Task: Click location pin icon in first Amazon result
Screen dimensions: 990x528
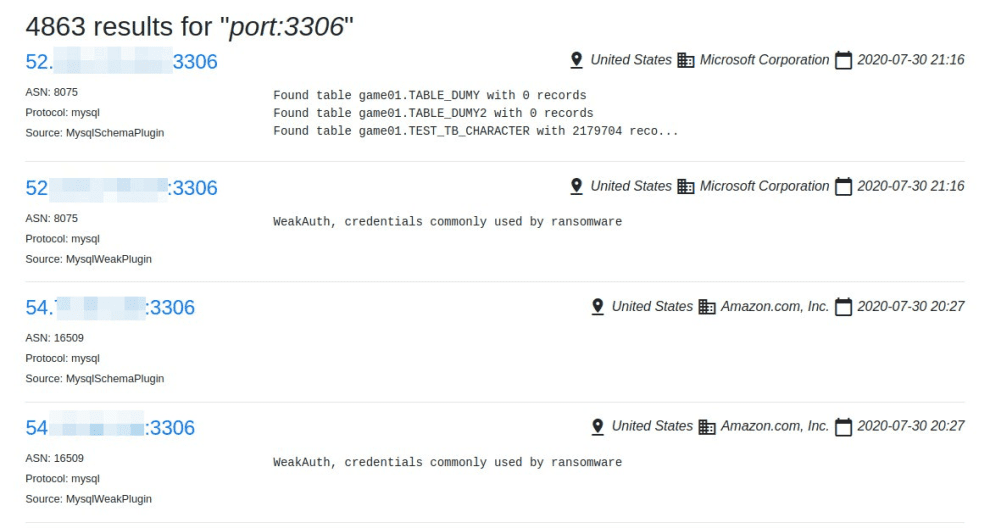Action: point(598,306)
